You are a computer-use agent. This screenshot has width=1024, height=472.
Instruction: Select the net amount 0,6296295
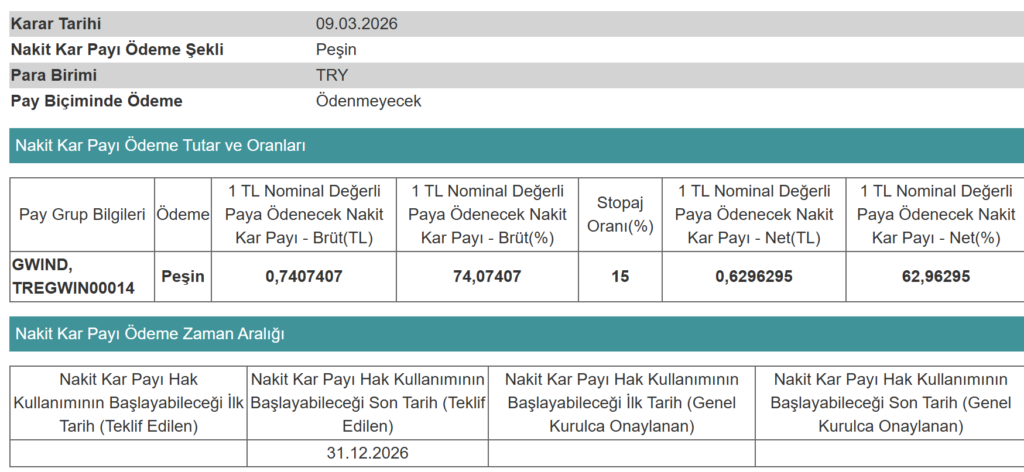click(x=754, y=277)
